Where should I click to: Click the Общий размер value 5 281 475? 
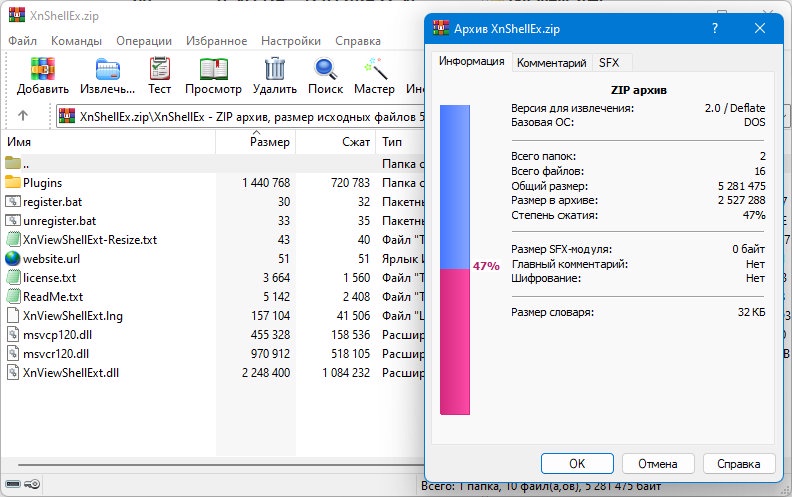point(741,186)
